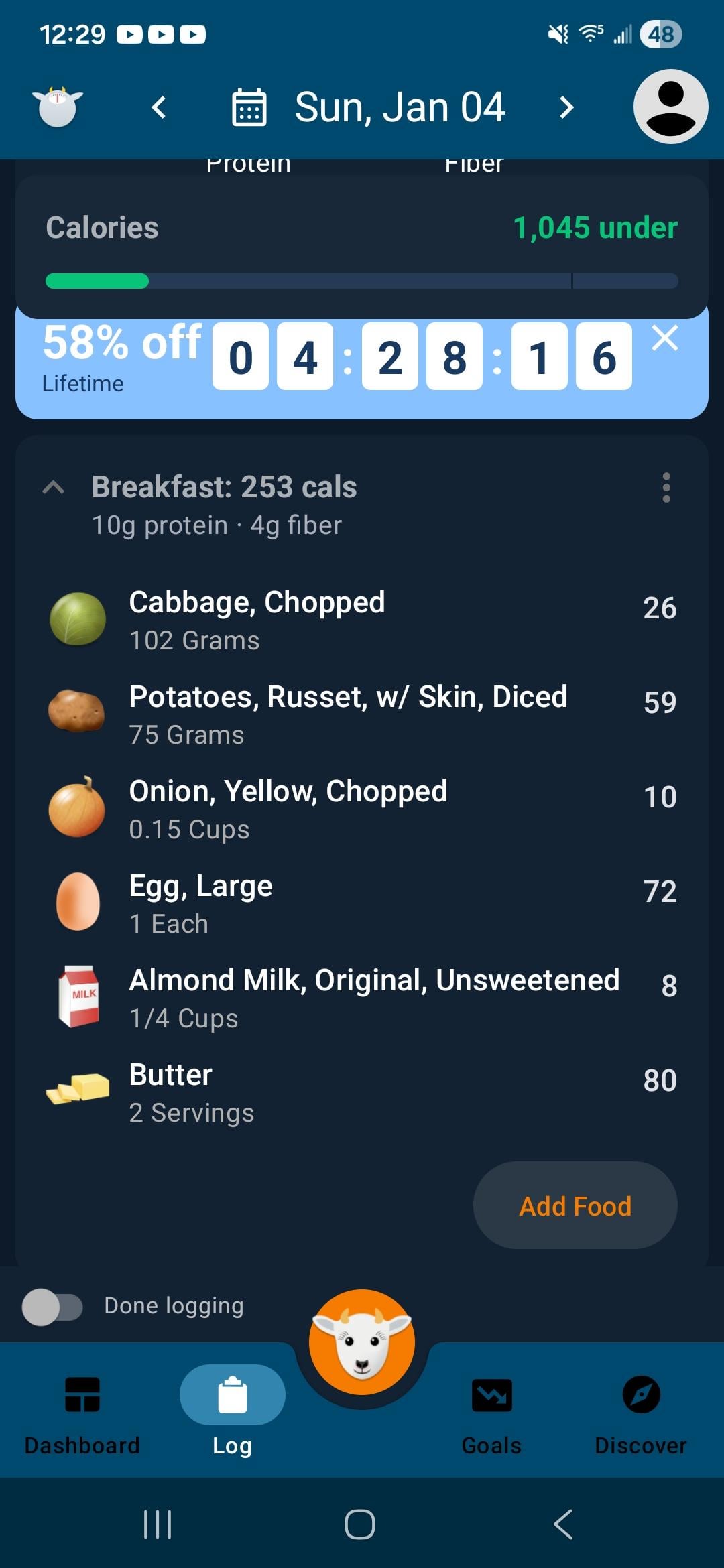Open the calendar date picker icon
This screenshot has width=724, height=1568.
(249, 107)
